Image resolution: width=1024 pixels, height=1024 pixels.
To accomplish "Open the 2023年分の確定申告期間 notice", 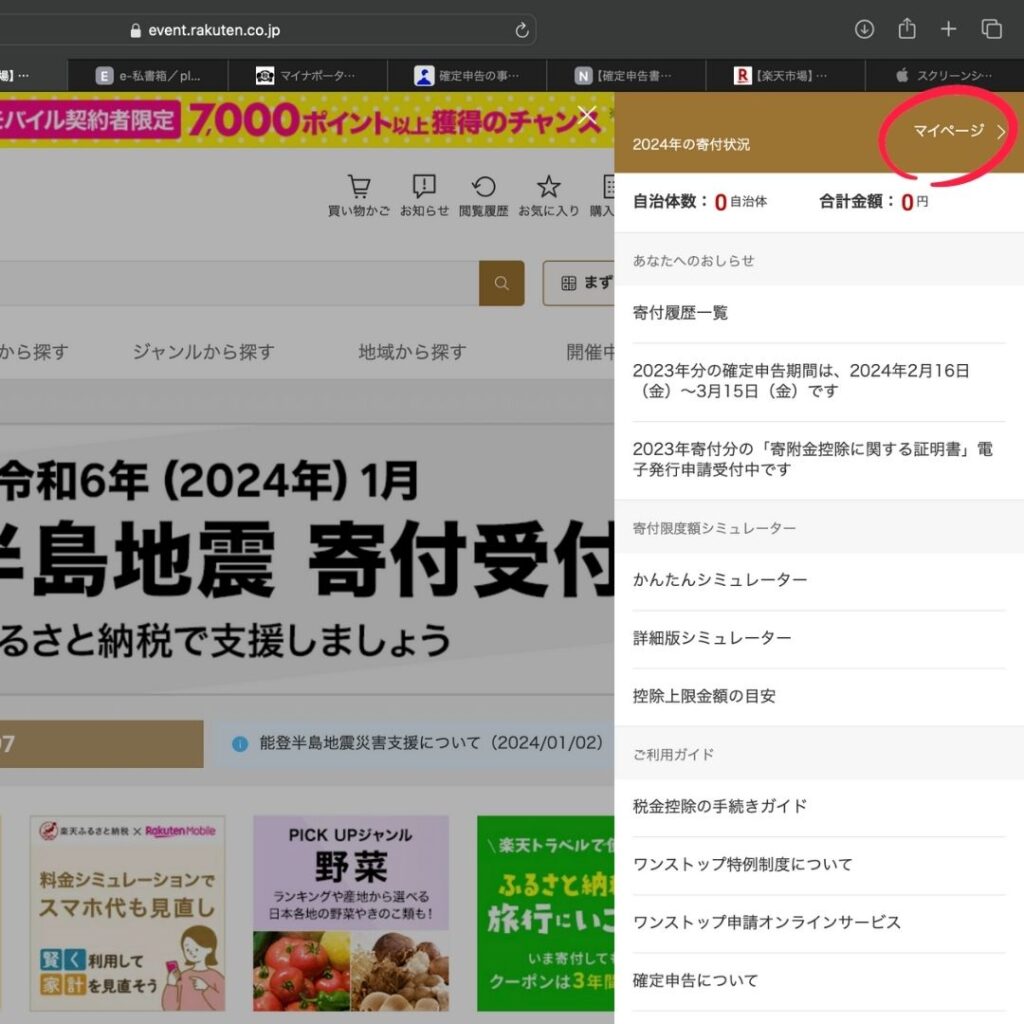I will point(819,381).
